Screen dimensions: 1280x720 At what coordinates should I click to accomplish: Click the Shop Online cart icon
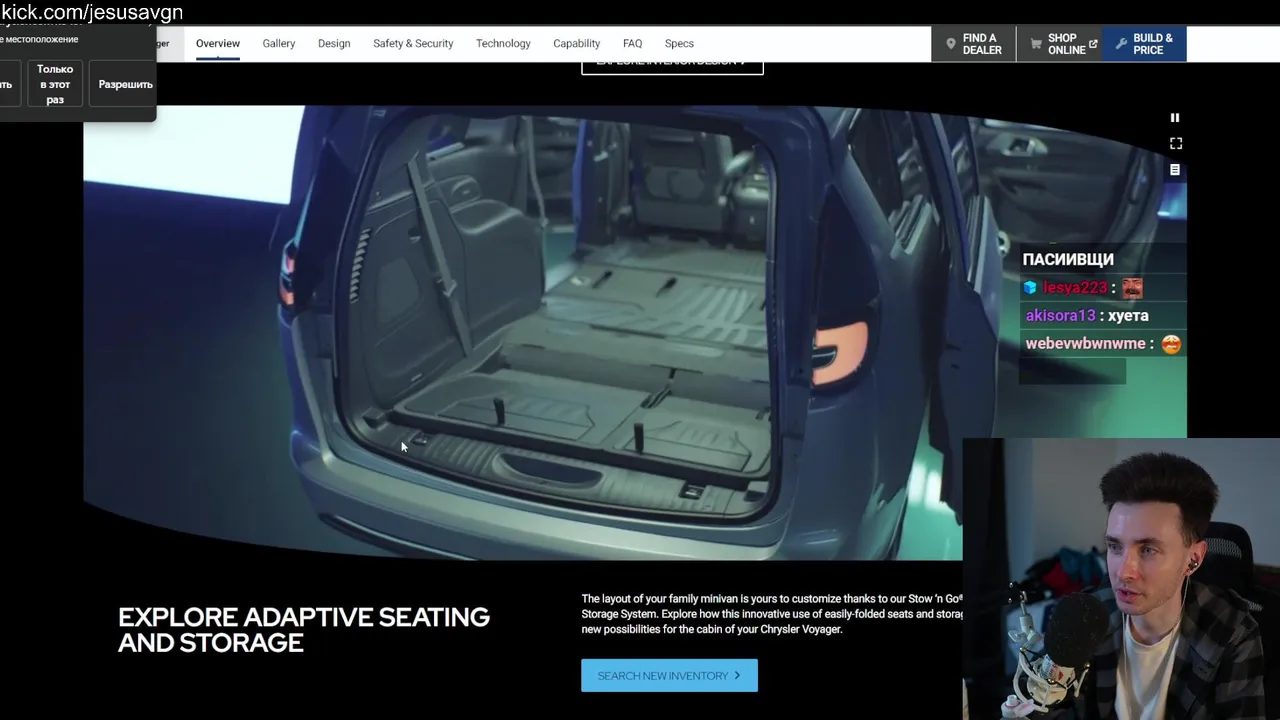(1036, 44)
